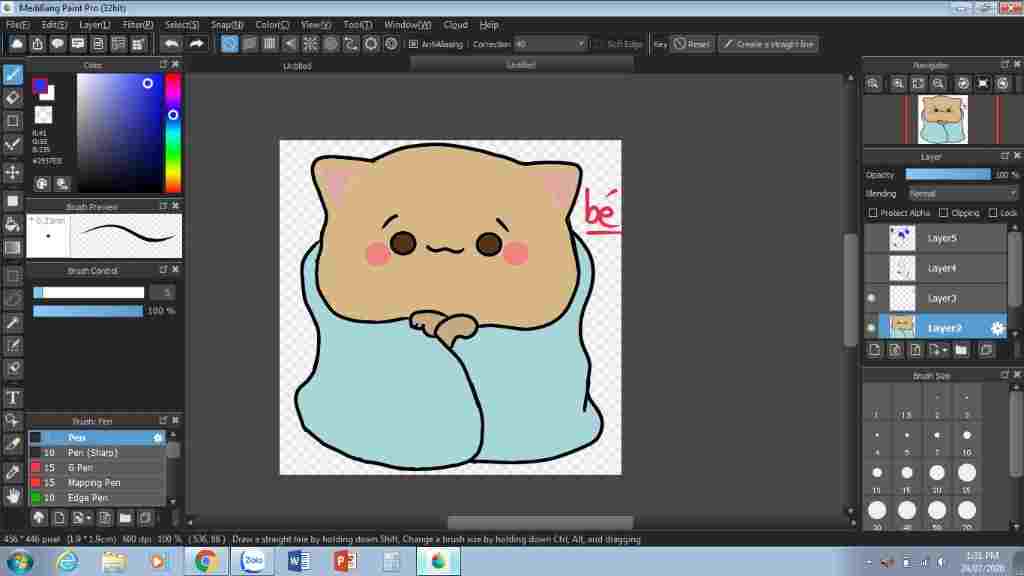The width and height of the screenshot is (1024, 576).
Task: Pick the Hand pan tool
Action: tap(13, 495)
